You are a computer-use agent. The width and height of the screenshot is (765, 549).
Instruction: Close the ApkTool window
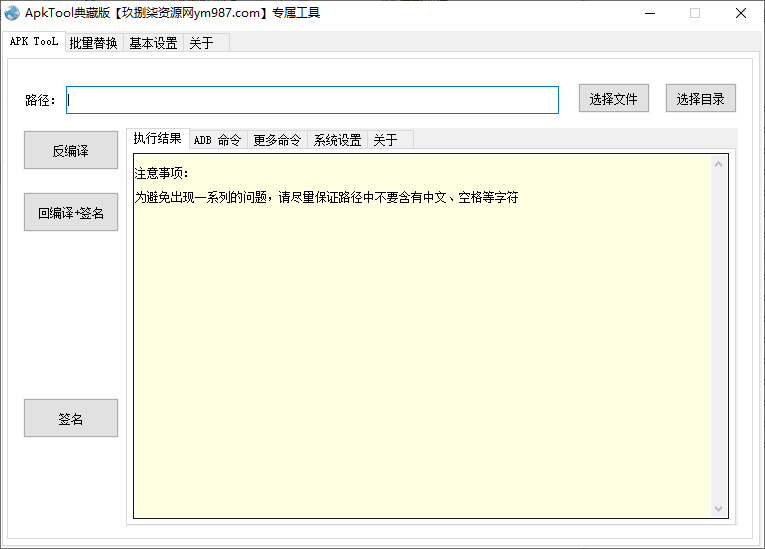click(741, 13)
